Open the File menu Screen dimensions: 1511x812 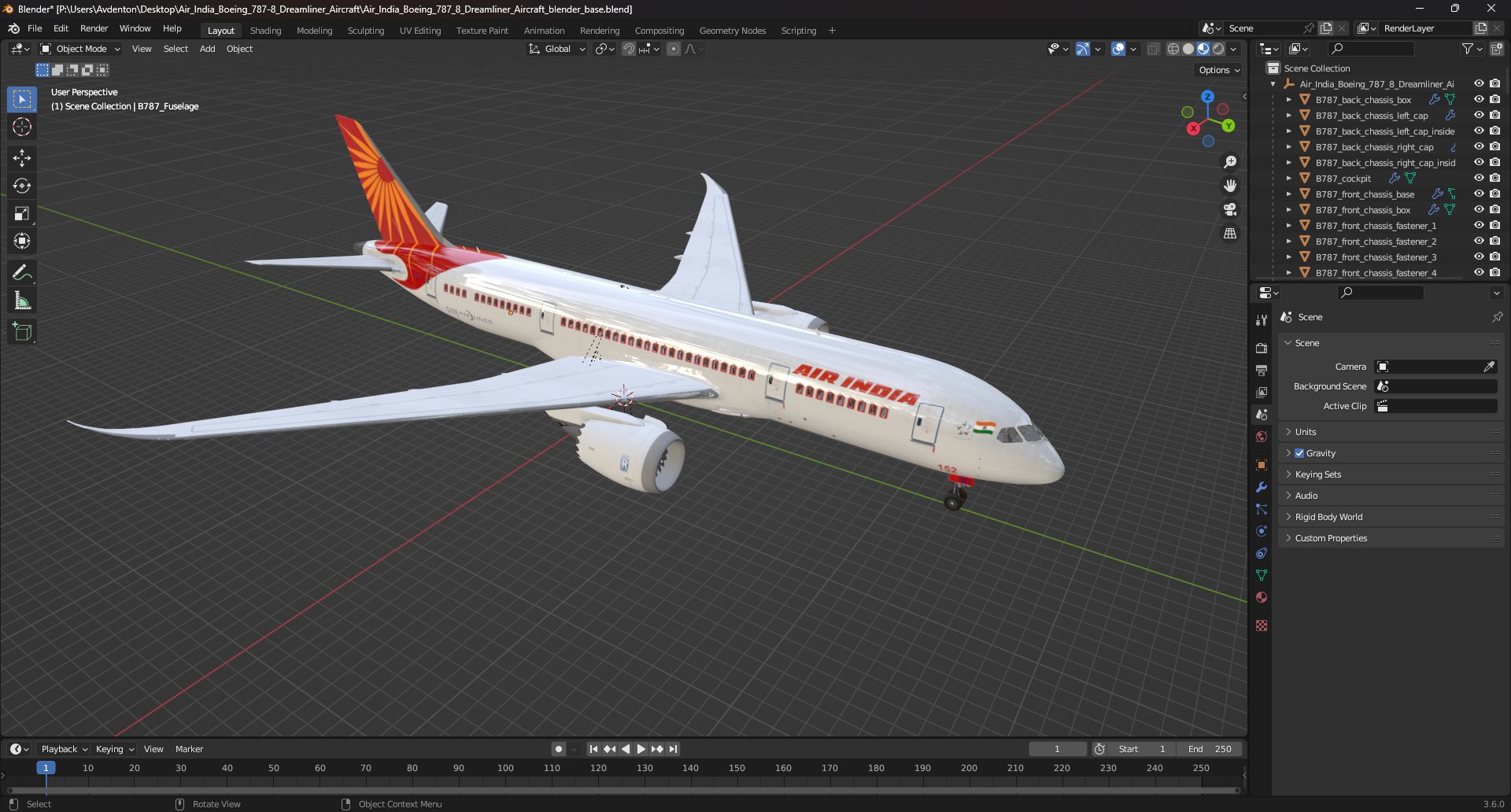[x=35, y=28]
